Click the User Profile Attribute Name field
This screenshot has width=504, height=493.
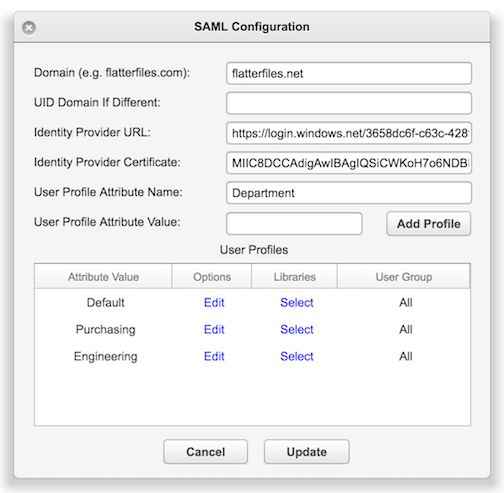pos(349,193)
